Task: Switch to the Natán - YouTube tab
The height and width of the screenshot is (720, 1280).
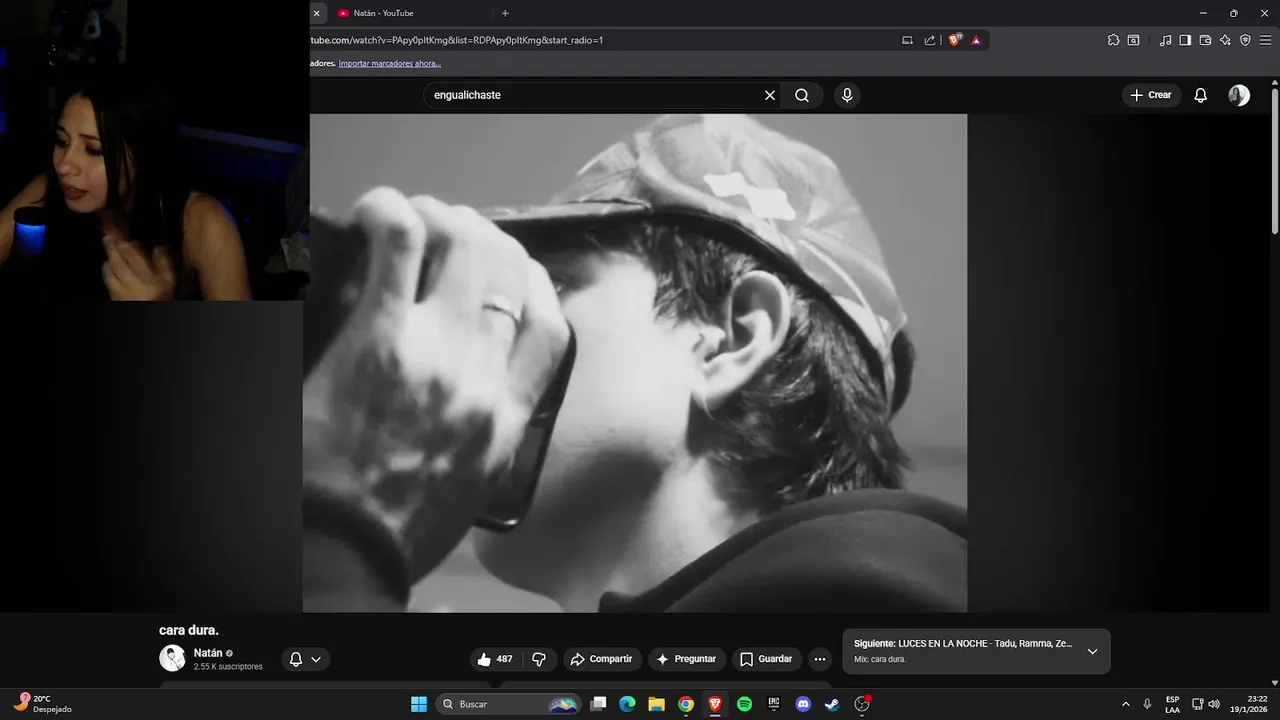Action: (x=411, y=13)
